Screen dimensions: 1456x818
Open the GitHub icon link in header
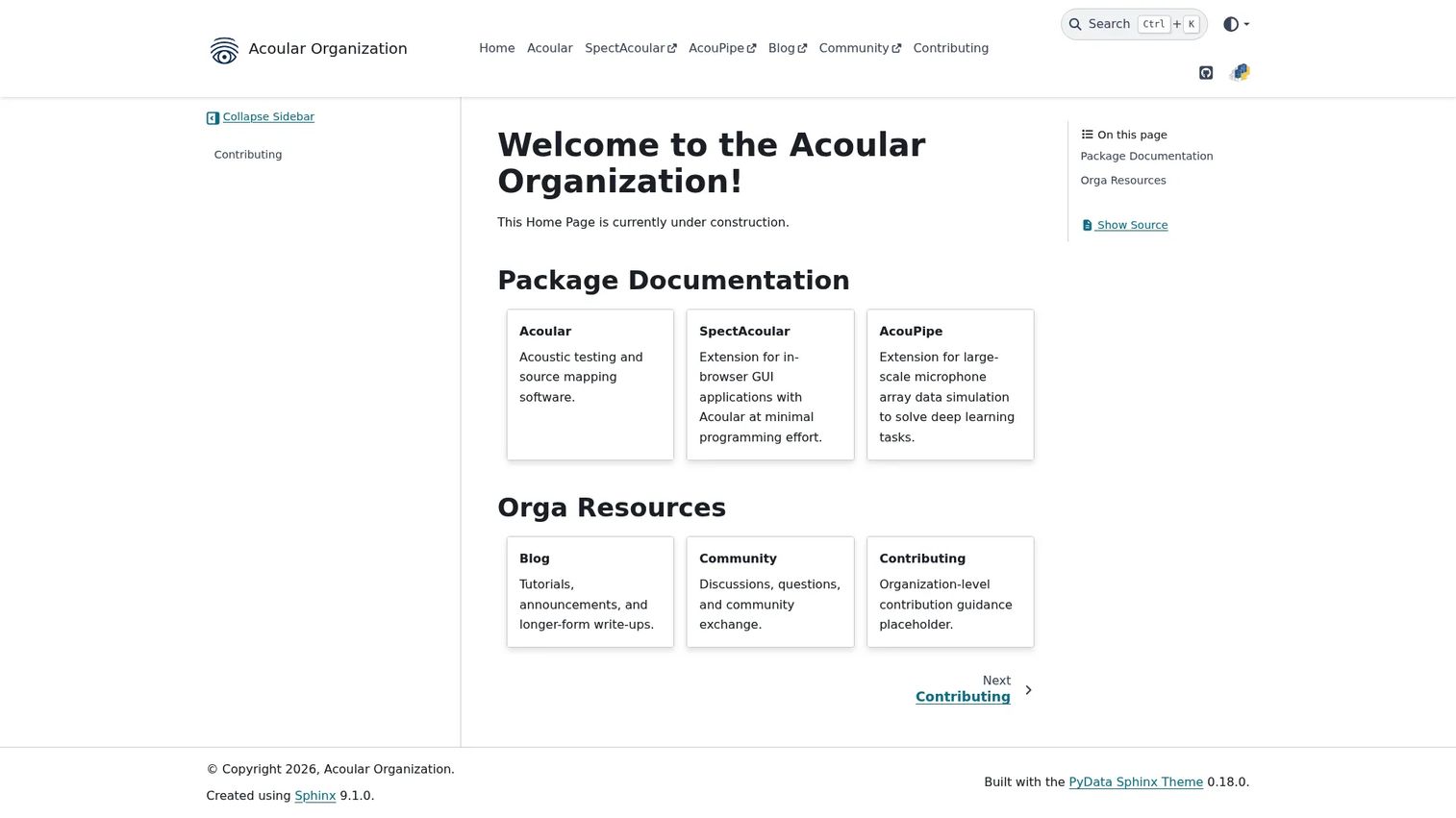(1206, 73)
